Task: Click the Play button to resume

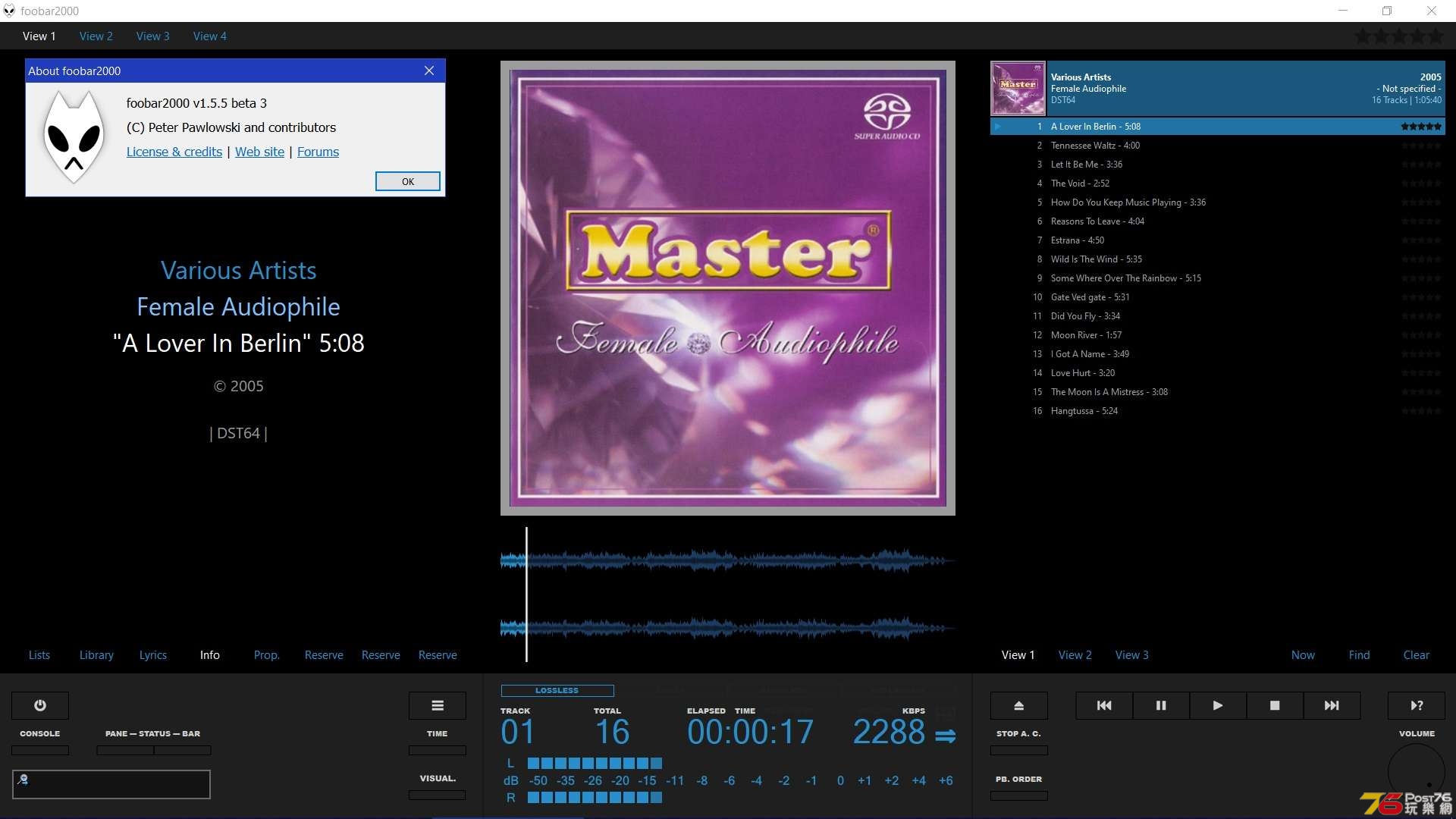Action: tap(1218, 705)
